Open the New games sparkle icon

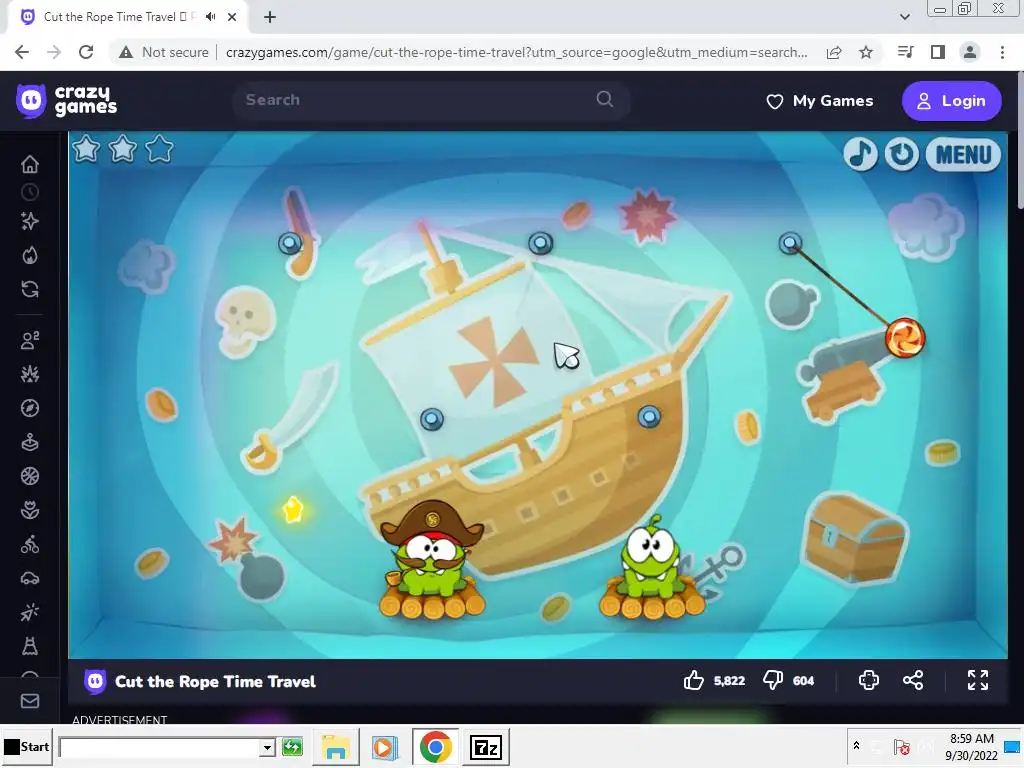click(30, 221)
